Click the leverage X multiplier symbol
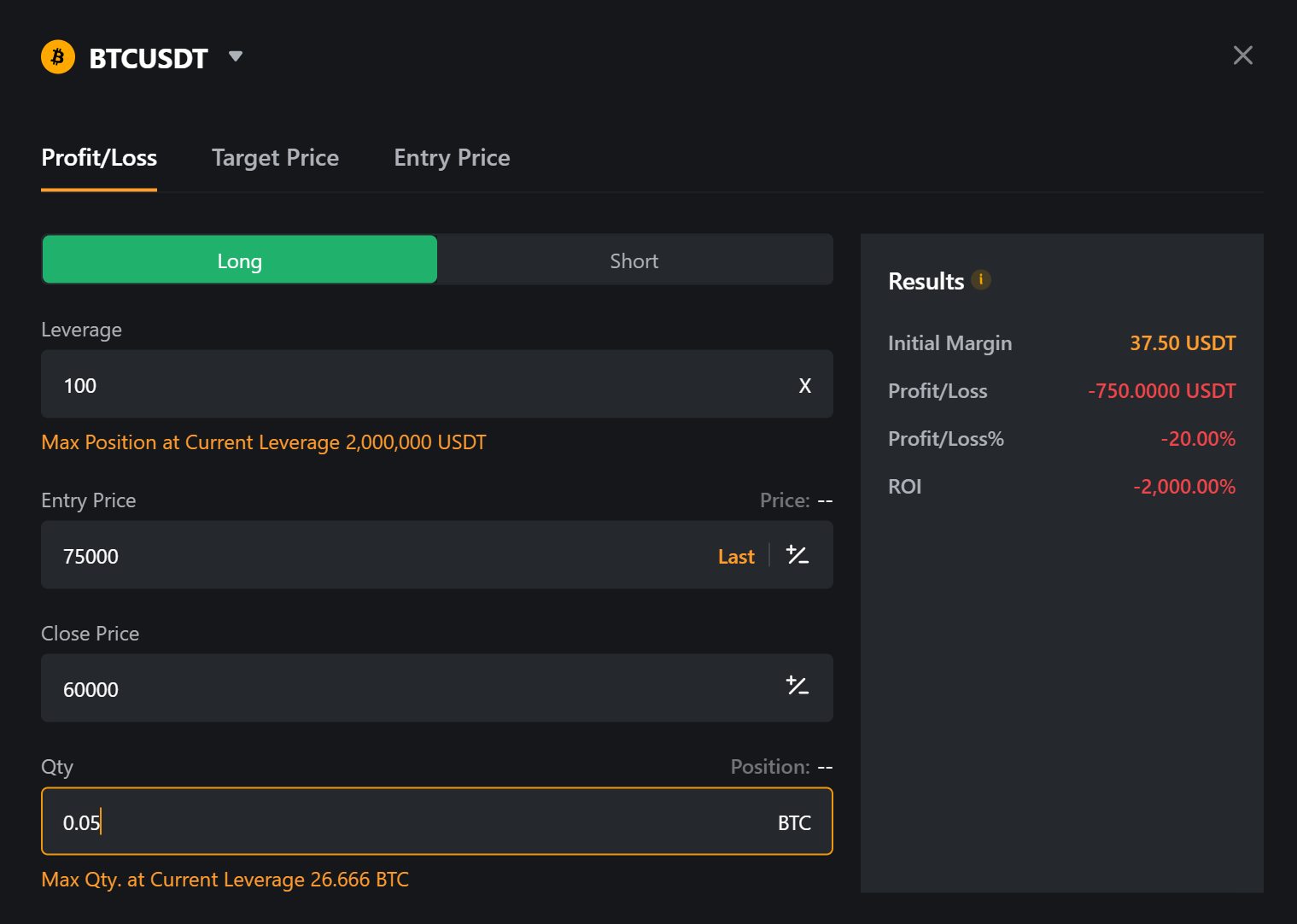1297x924 pixels. 804,386
